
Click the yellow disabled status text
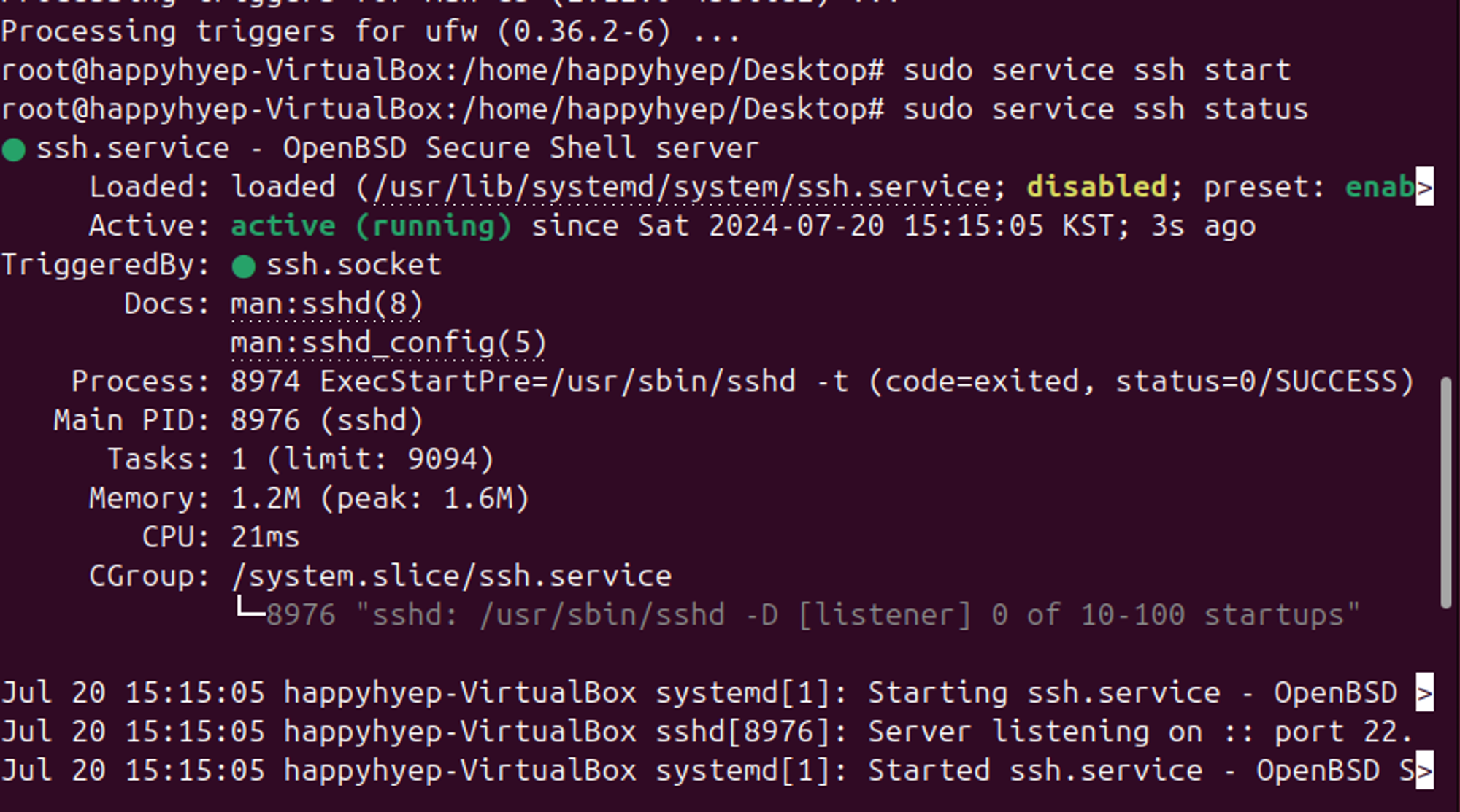[1096, 187]
